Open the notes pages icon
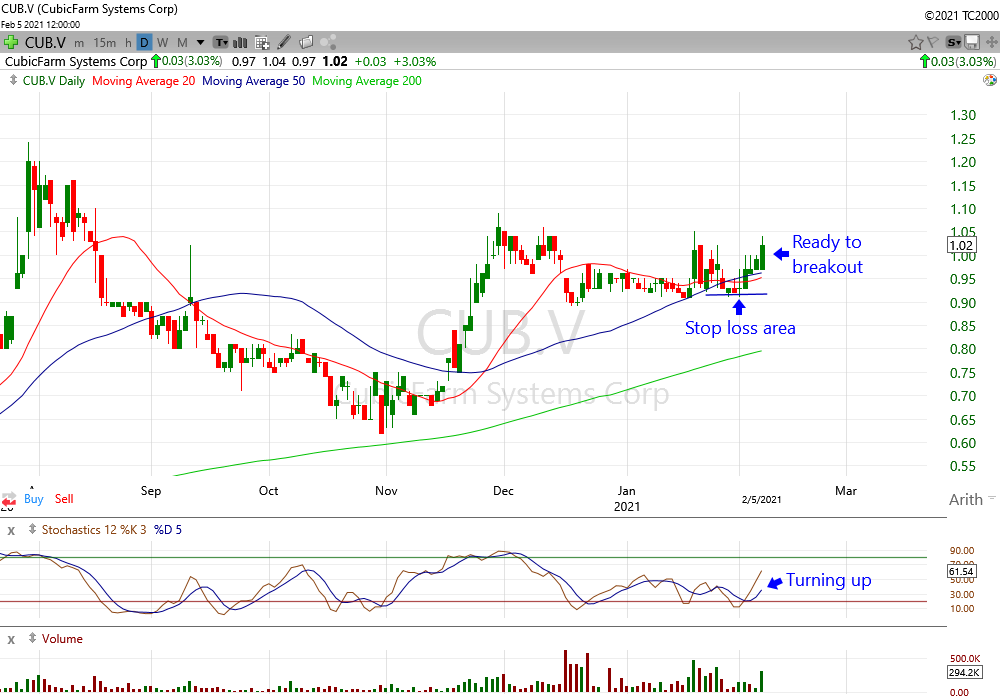Screen dimensions: 1000x700 (306, 42)
